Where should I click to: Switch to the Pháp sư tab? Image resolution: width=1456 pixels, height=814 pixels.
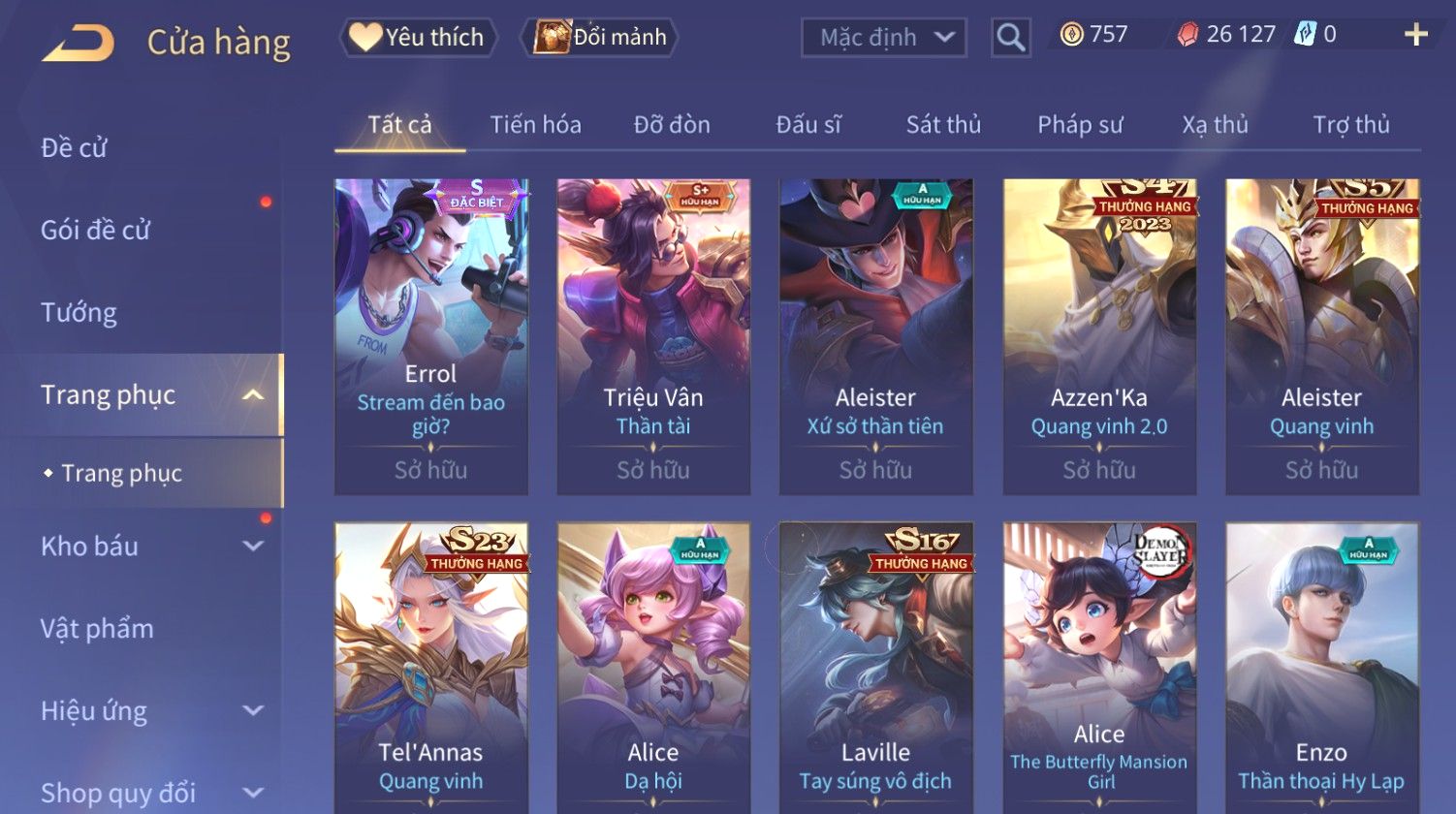coord(1080,124)
